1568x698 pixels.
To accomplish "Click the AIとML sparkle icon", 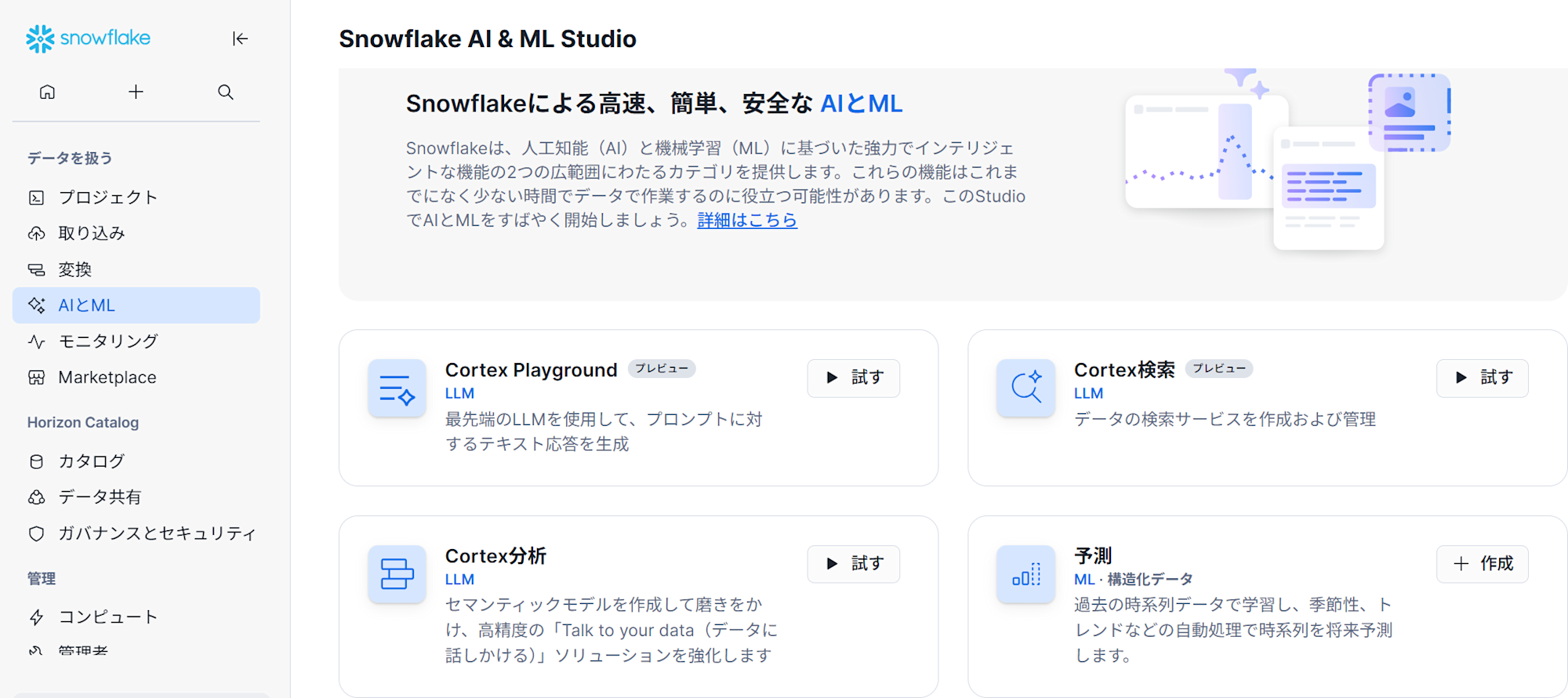I will click(x=36, y=305).
